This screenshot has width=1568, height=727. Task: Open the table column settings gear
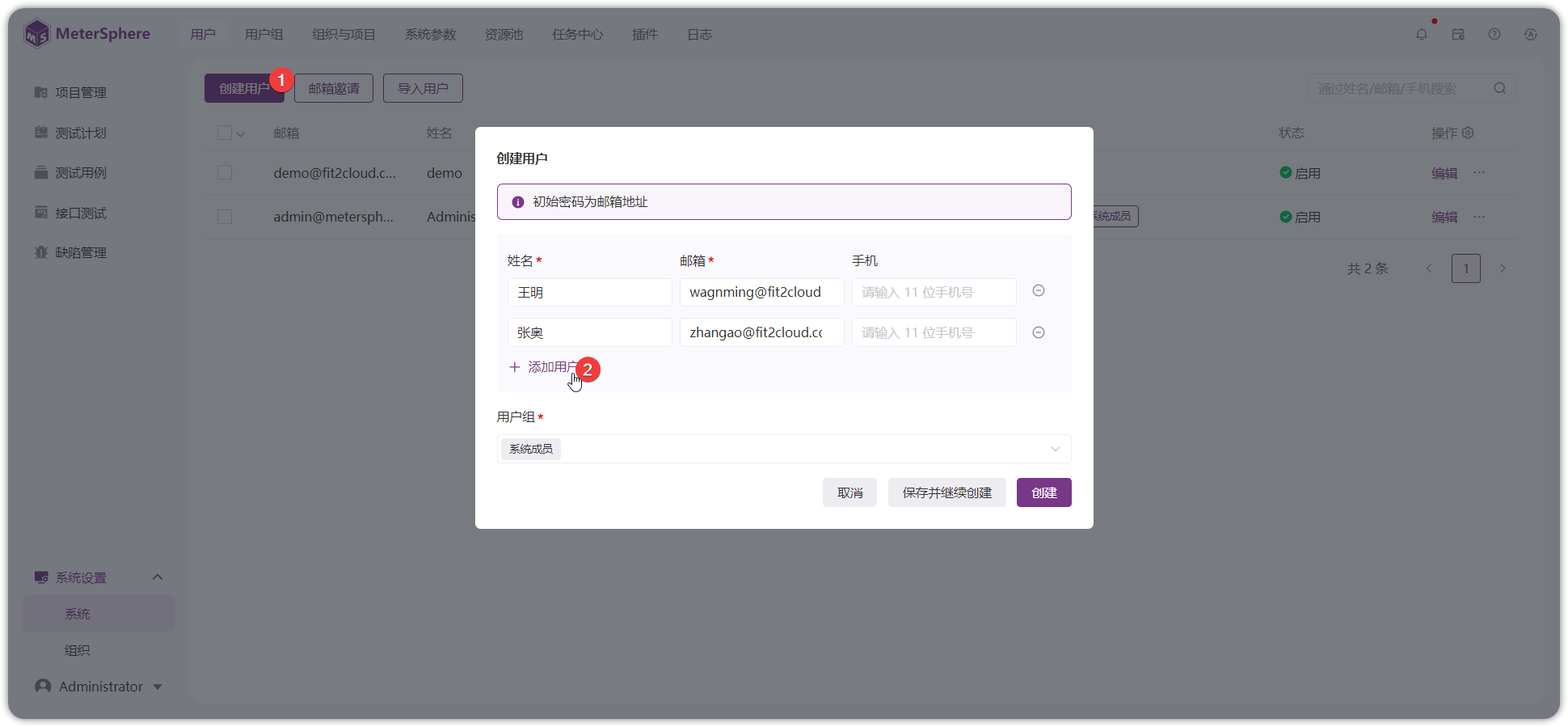1469,133
